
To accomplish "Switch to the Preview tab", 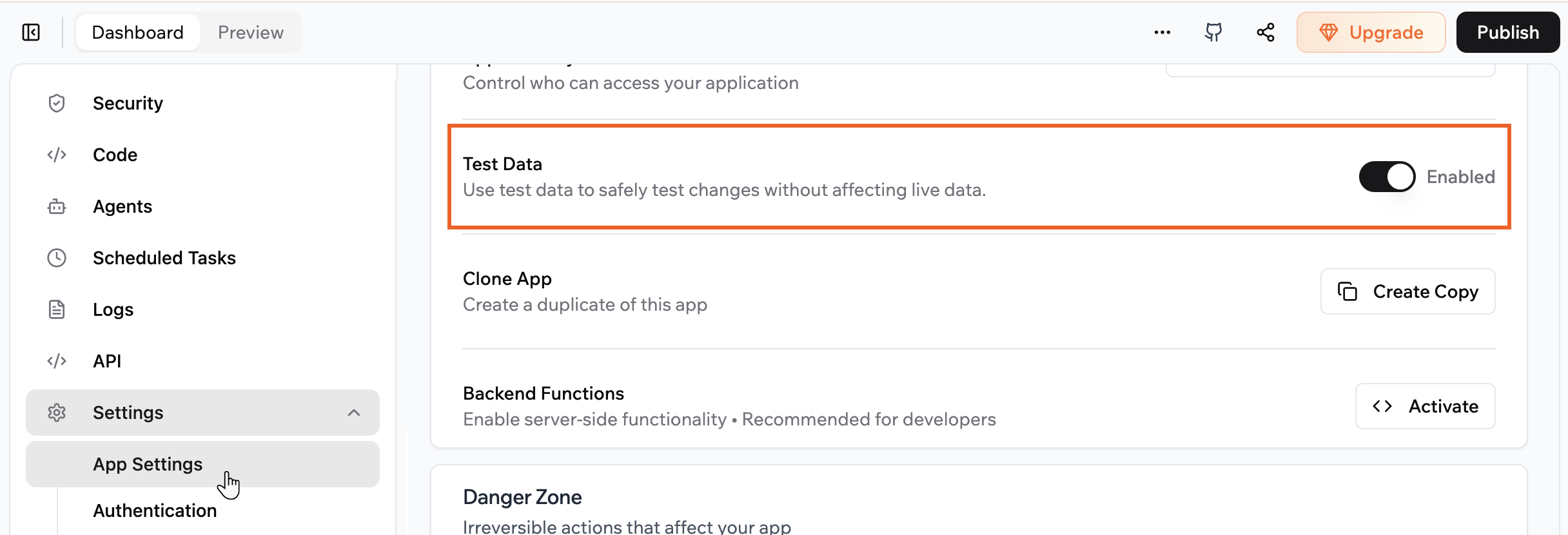I will coord(250,32).
